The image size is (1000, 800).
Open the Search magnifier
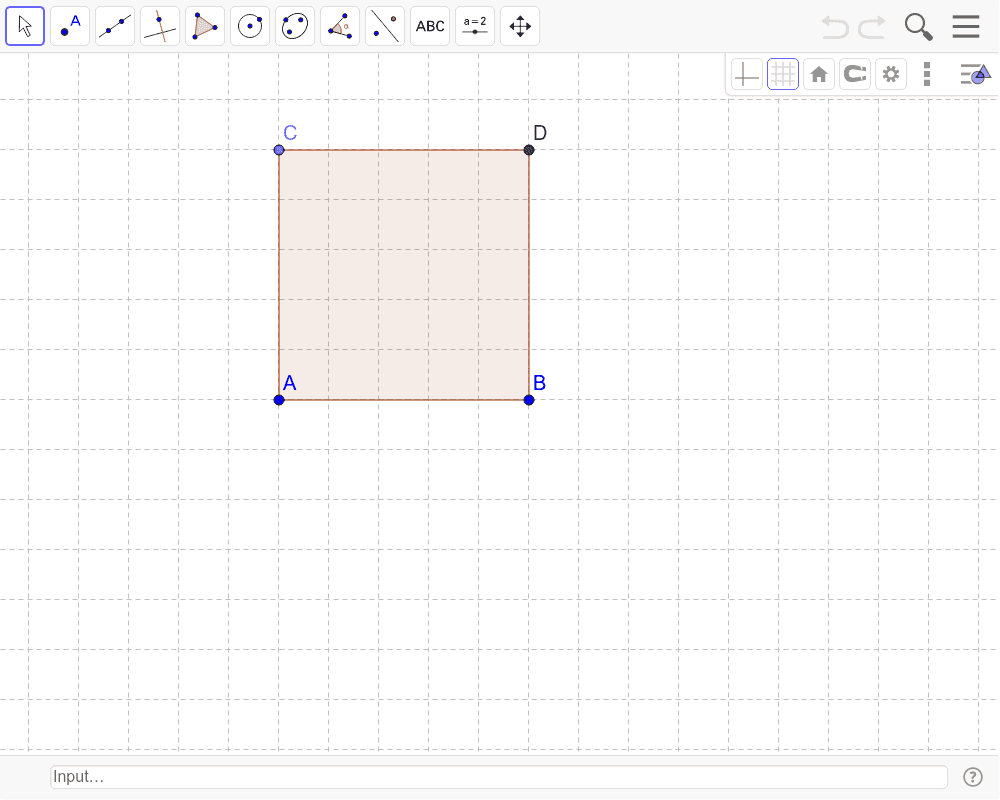tap(918, 27)
